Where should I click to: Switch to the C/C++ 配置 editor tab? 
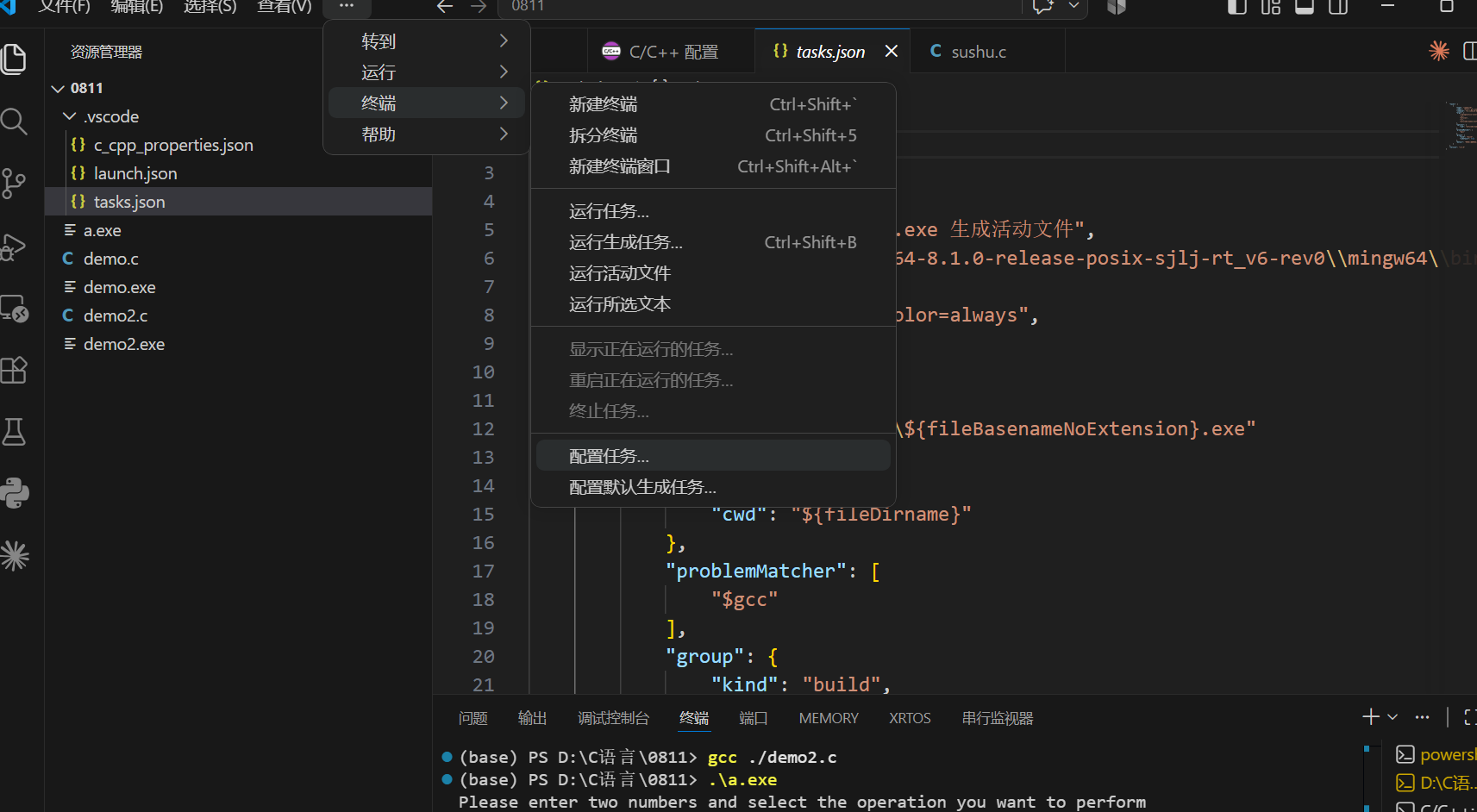tap(671, 51)
